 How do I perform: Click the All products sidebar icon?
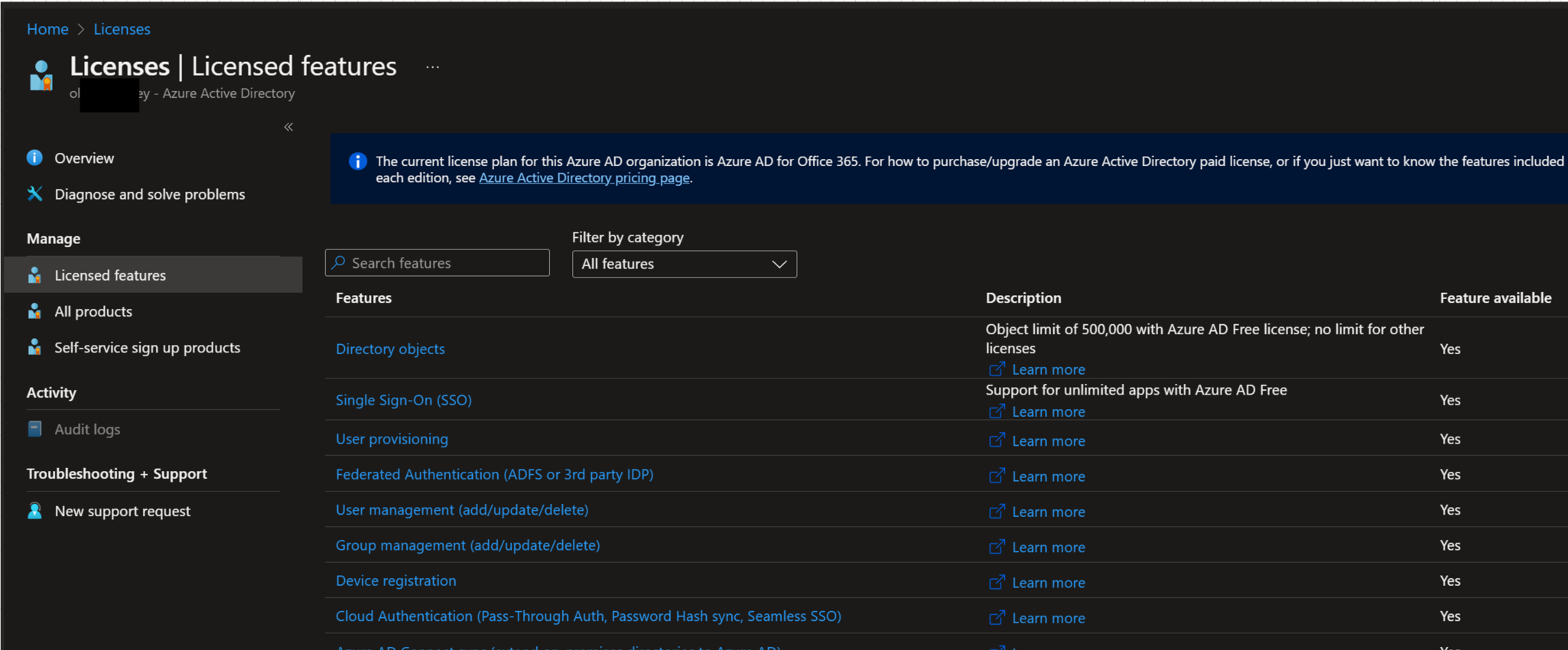(x=34, y=311)
